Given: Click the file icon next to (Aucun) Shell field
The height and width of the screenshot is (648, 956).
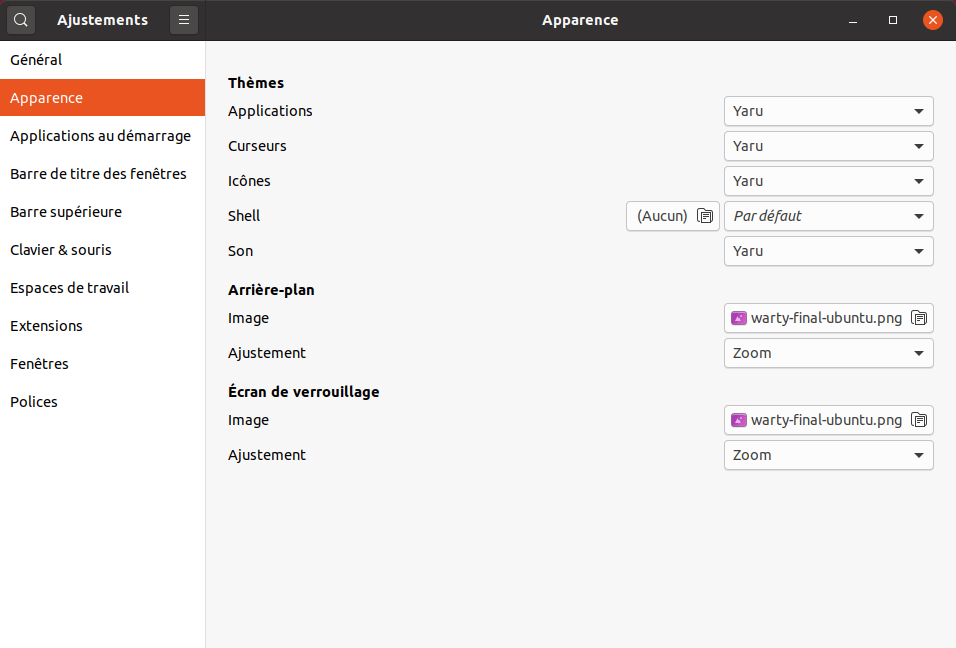Looking at the screenshot, I should pos(703,216).
